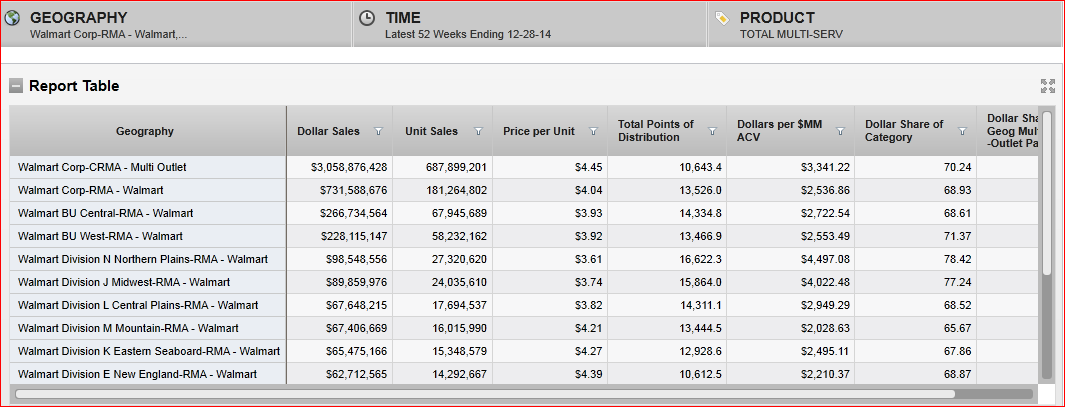1065x407 pixels.
Task: Click the expand table fullscreen icon
Action: click(x=1048, y=86)
